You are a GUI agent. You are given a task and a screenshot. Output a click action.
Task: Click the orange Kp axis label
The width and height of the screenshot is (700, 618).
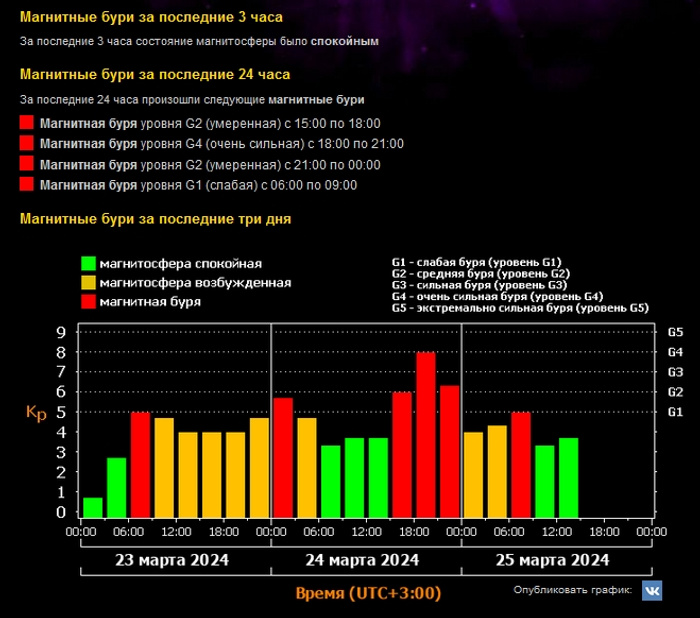[36, 412]
